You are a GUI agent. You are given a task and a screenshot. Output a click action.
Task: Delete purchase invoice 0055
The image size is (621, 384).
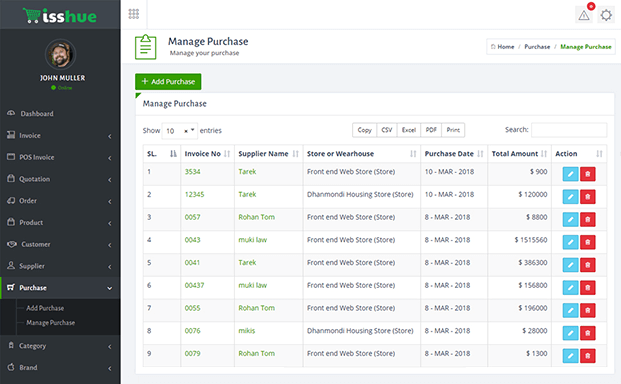pos(588,310)
